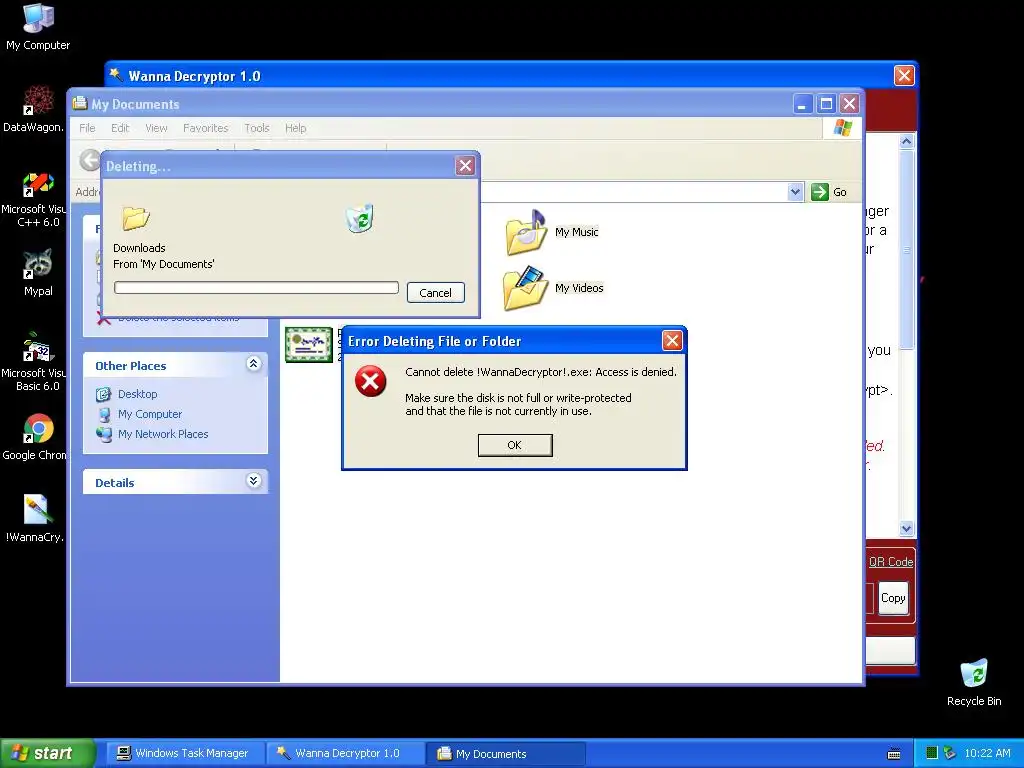Click the on-screen keyboard tray icon
Image resolution: width=1024 pixels, height=768 pixels.
click(894, 754)
